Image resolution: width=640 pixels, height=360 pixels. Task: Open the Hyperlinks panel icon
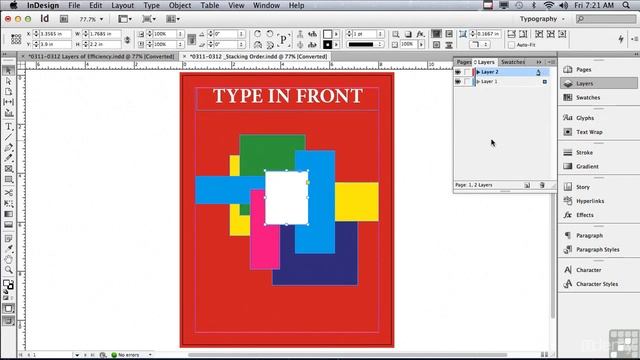[x=568, y=201]
